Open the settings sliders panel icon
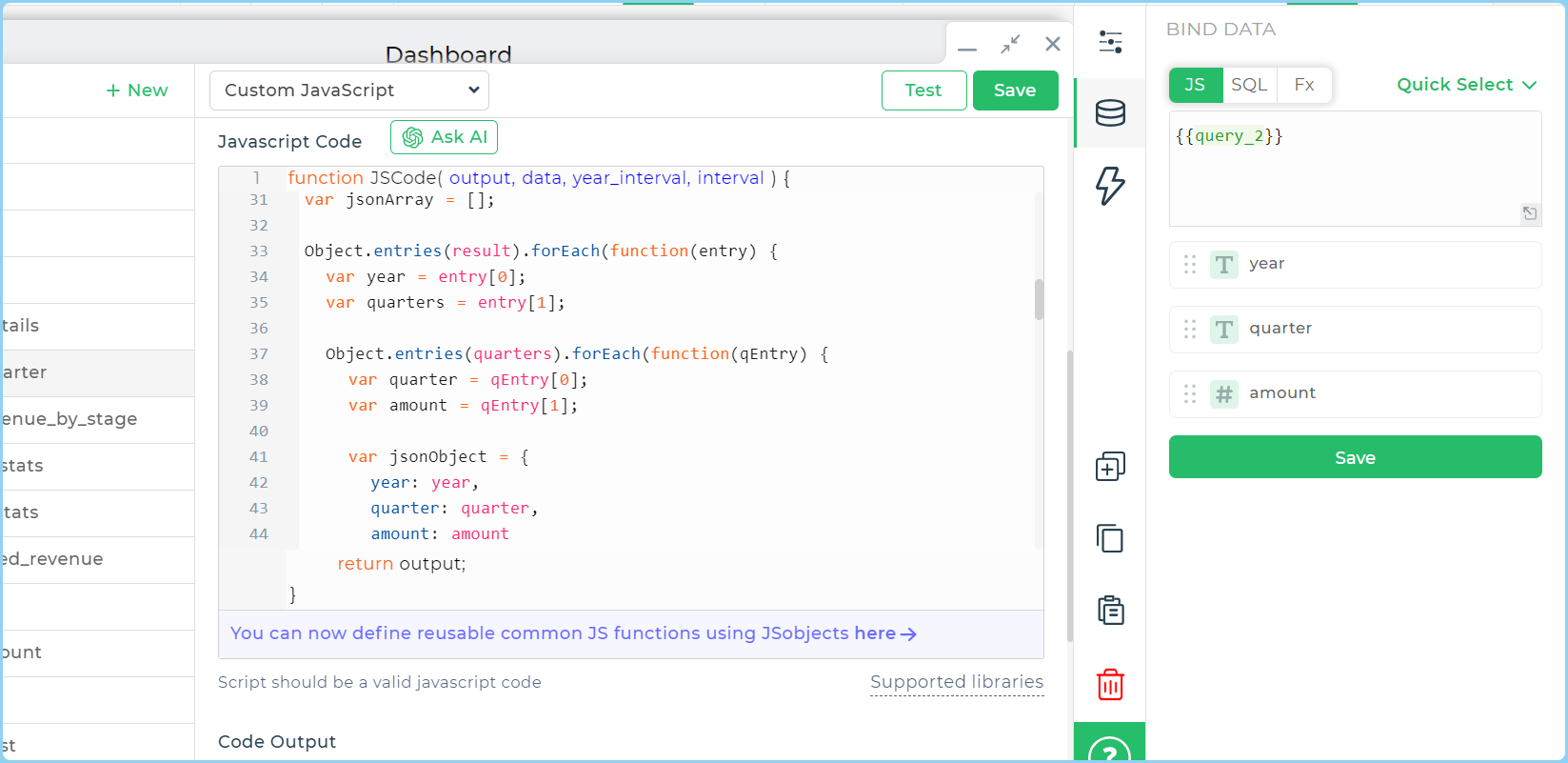The height and width of the screenshot is (763, 1568). pos(1110,42)
